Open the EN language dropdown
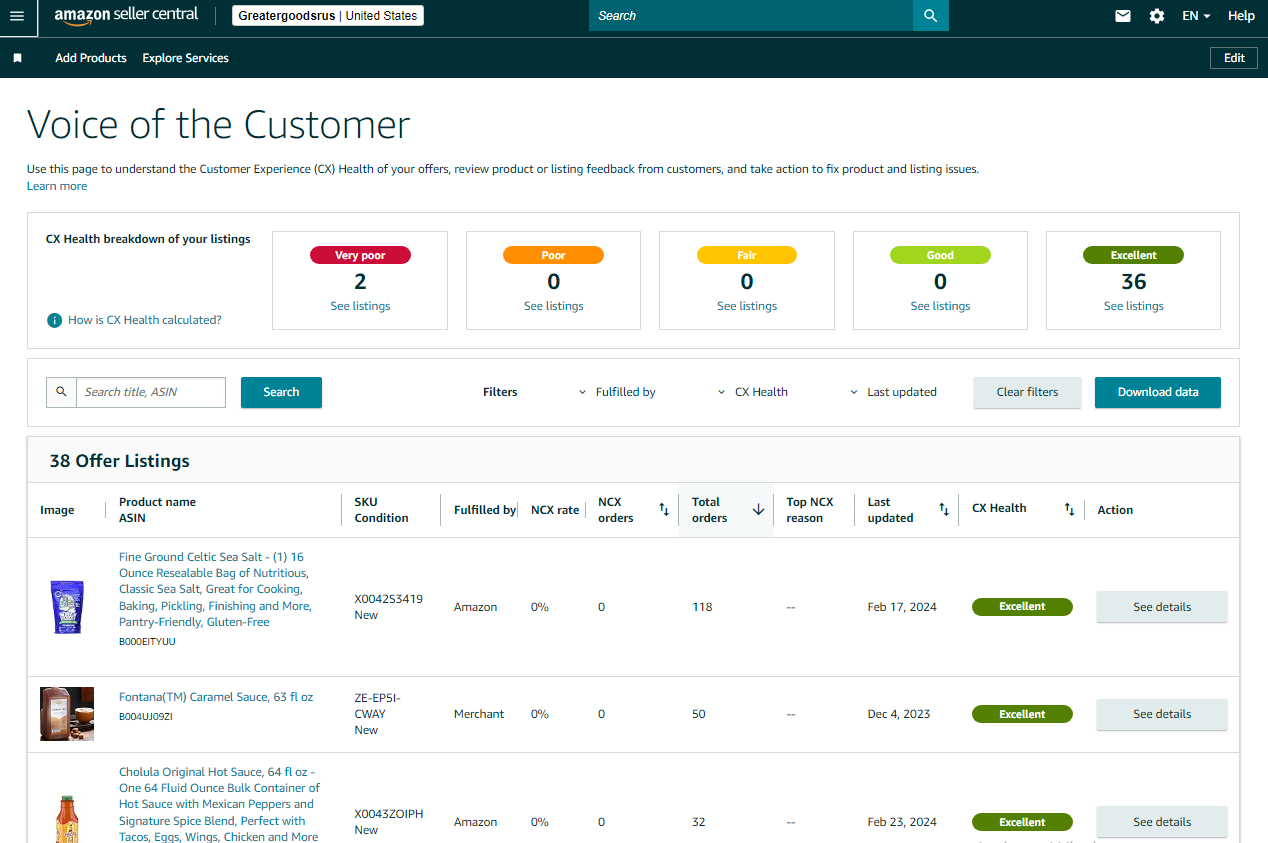The height and width of the screenshot is (843, 1268). point(1196,16)
